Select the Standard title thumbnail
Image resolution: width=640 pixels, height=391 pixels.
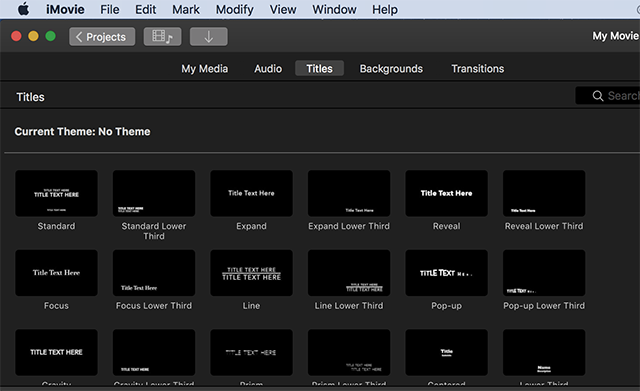(x=56, y=193)
